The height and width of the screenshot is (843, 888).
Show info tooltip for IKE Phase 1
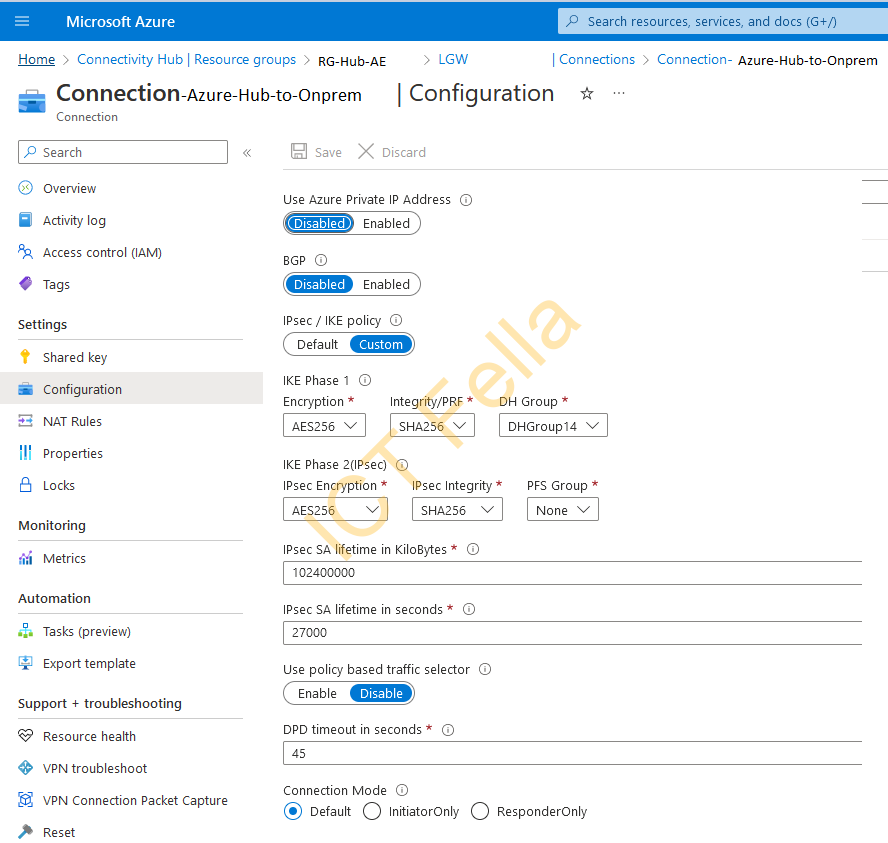click(365, 380)
